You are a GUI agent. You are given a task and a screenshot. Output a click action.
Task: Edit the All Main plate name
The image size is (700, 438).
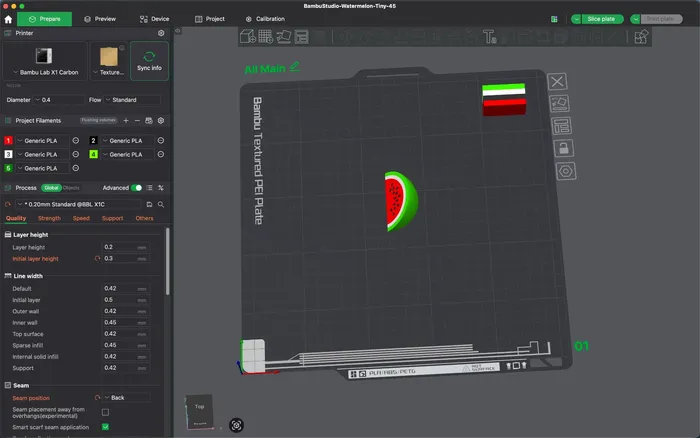[294, 68]
